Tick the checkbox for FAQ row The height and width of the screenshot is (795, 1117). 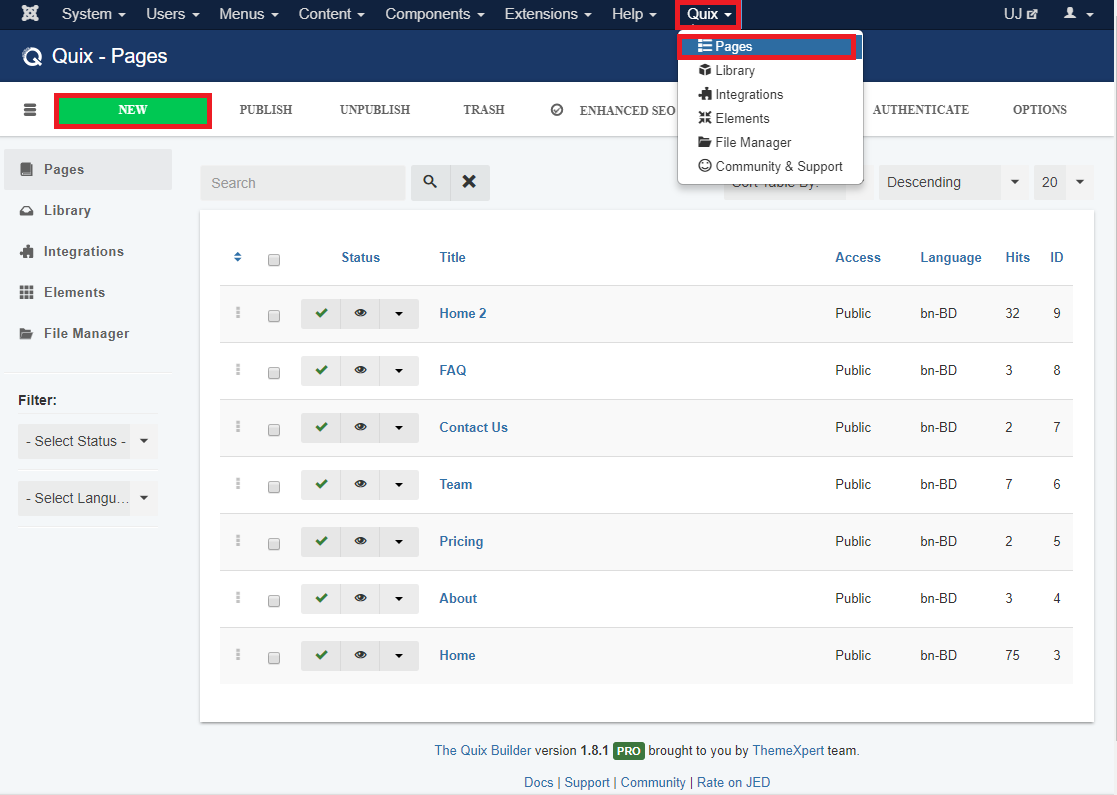(x=274, y=373)
